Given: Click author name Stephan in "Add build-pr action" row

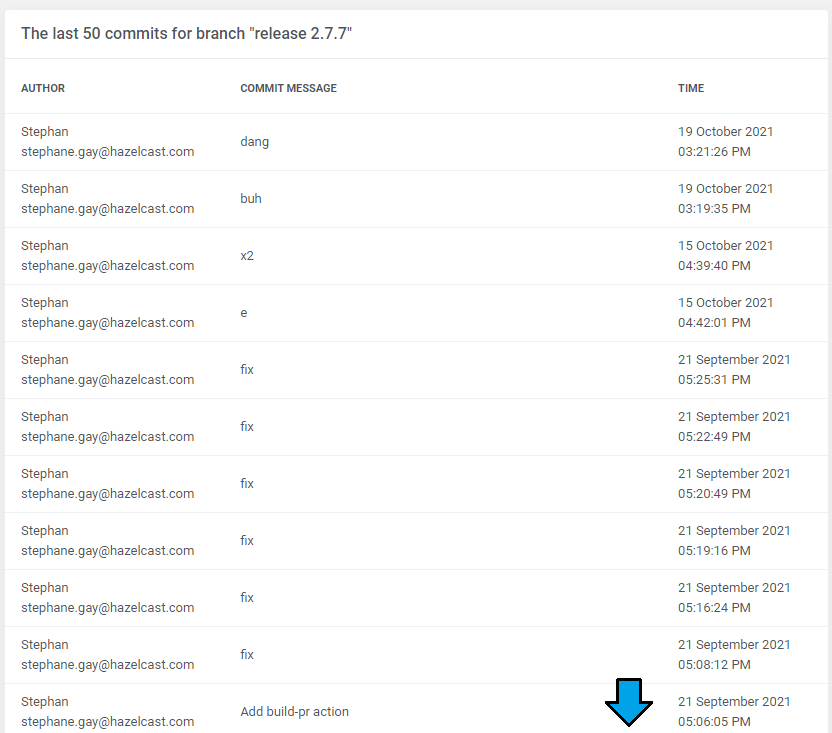Looking at the screenshot, I should pyautogui.click(x=45, y=702).
